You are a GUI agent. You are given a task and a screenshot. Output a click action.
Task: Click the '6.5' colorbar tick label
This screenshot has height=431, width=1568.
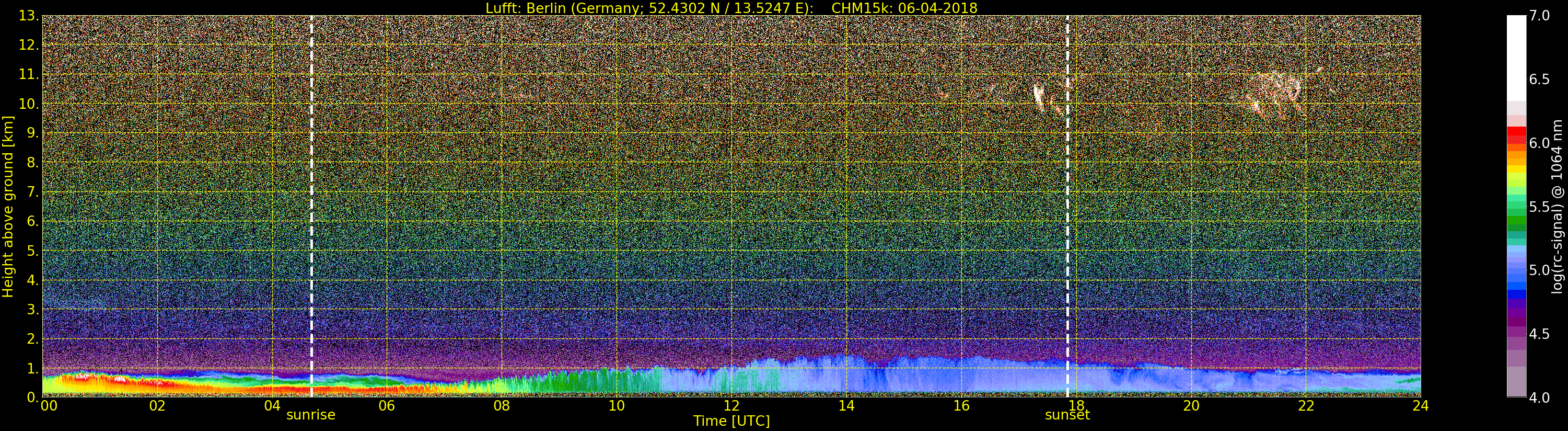coord(1539,80)
